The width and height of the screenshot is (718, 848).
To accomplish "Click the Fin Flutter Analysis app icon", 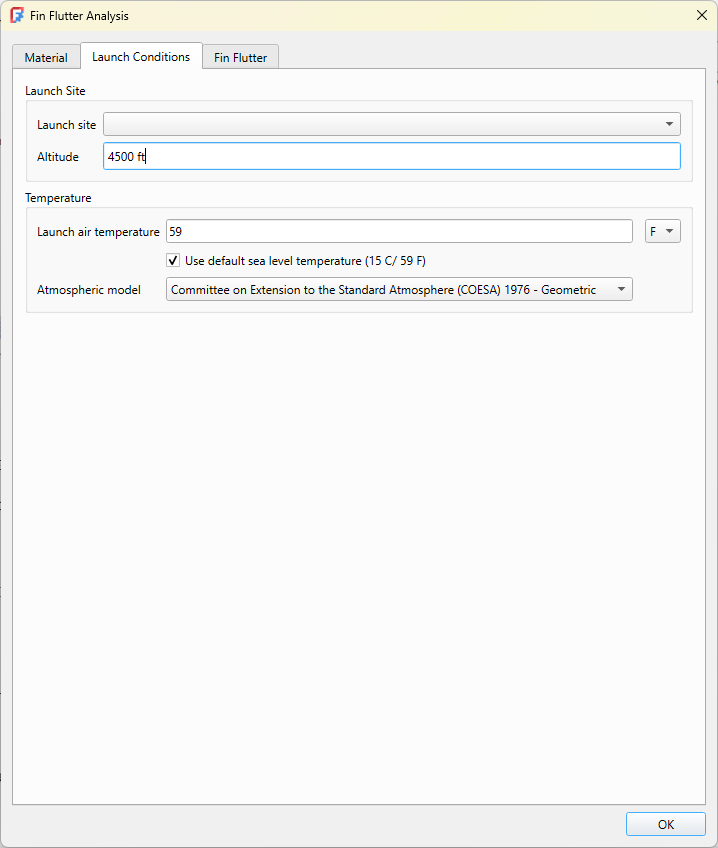I will [17, 16].
